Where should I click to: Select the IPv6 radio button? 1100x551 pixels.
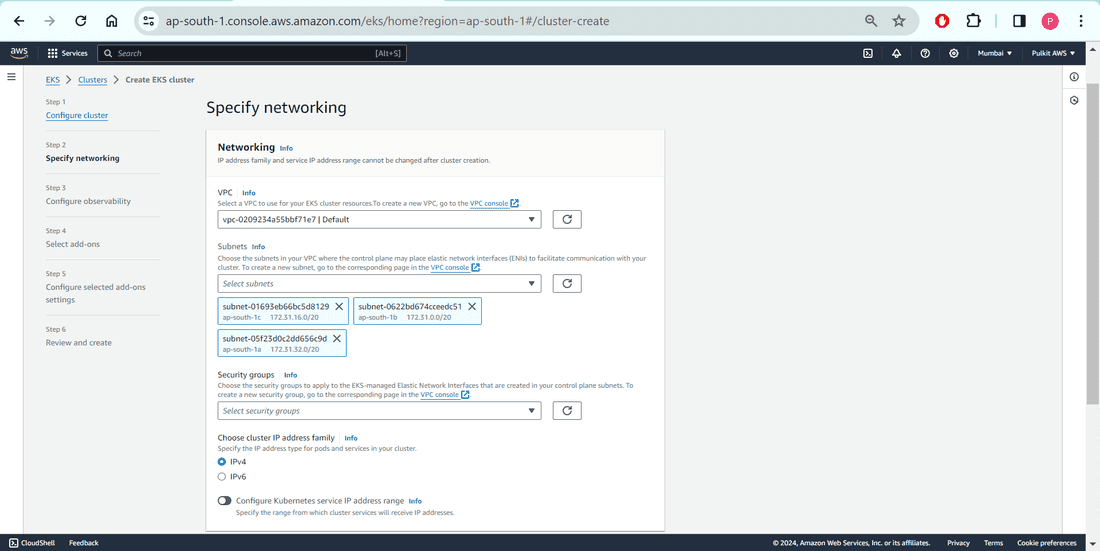pyautogui.click(x=222, y=477)
